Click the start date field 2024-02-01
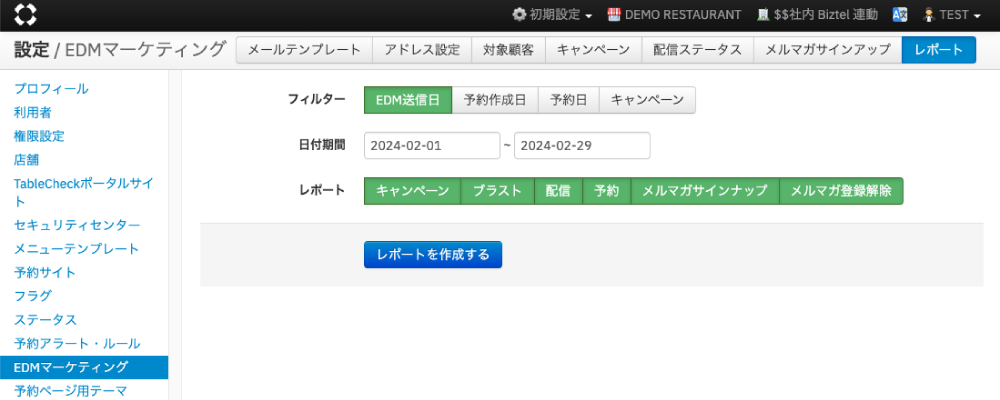 (432, 145)
